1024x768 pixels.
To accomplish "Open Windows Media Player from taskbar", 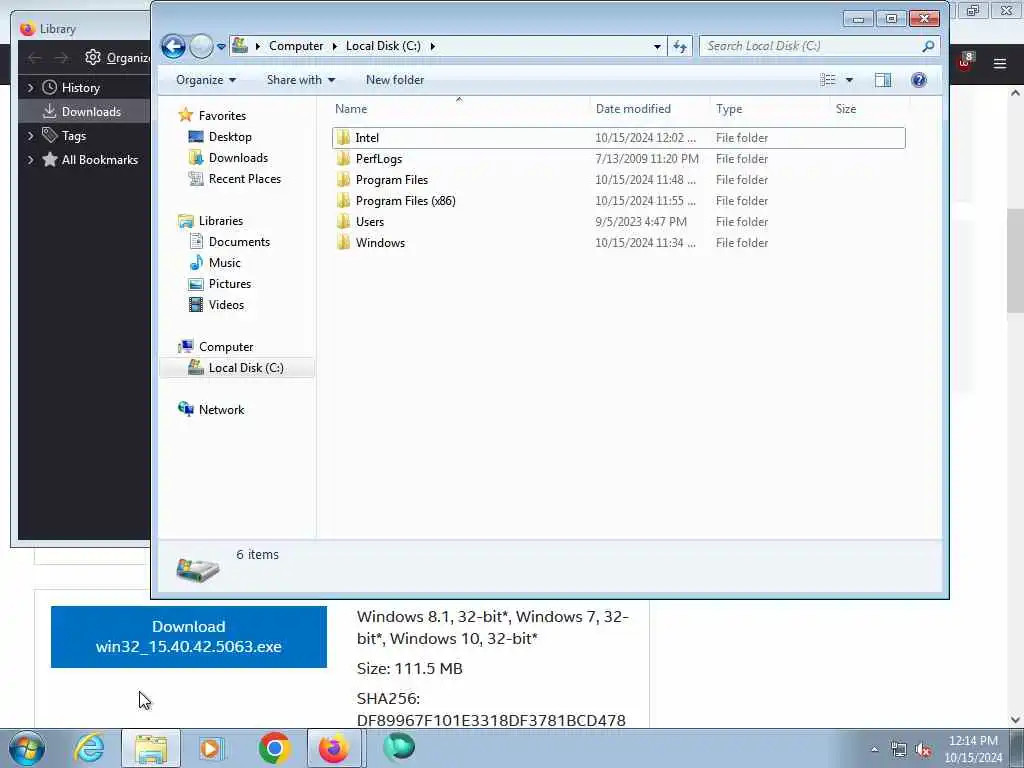I will (211, 748).
